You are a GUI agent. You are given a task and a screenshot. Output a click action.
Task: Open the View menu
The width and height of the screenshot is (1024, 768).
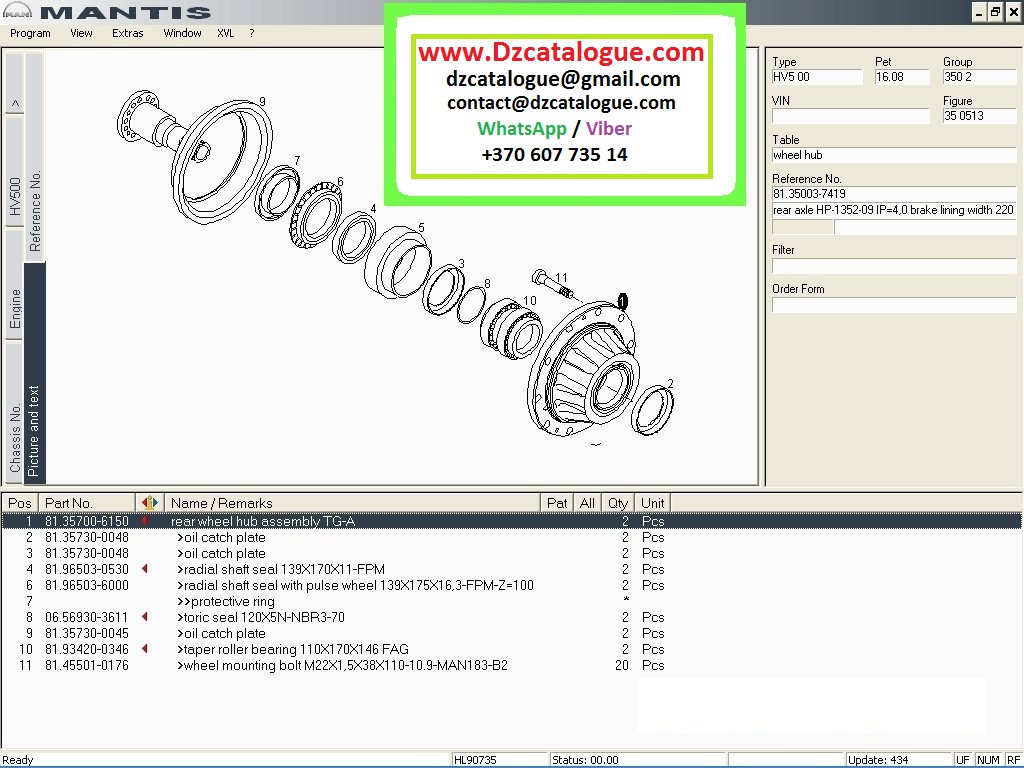[81, 33]
